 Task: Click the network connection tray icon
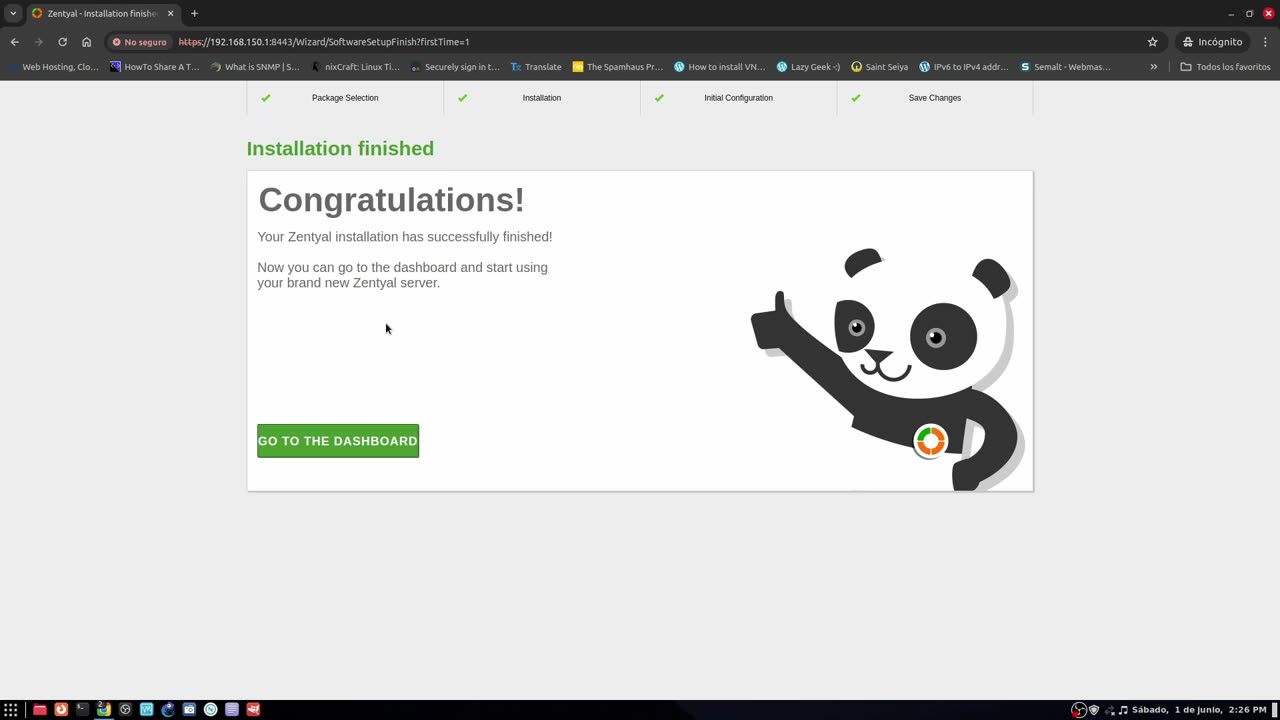1109,710
